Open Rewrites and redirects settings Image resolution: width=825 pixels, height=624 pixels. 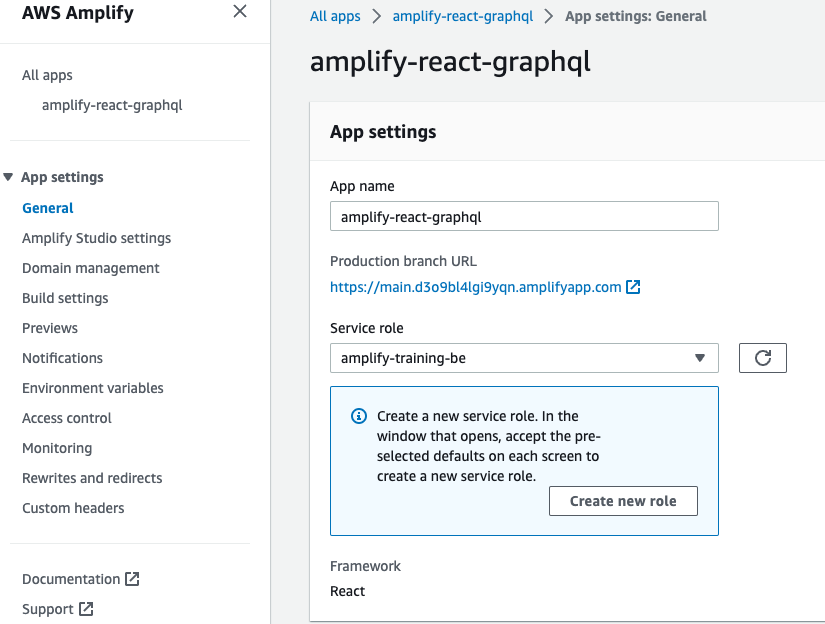[92, 478]
